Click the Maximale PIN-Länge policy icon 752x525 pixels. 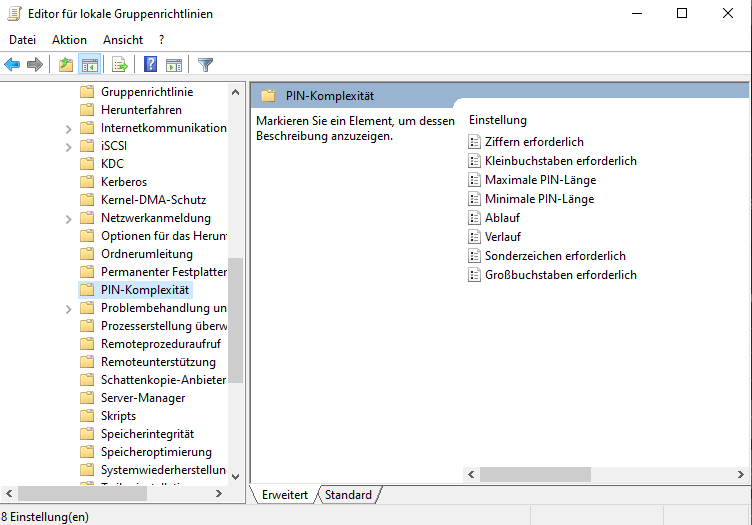474,180
